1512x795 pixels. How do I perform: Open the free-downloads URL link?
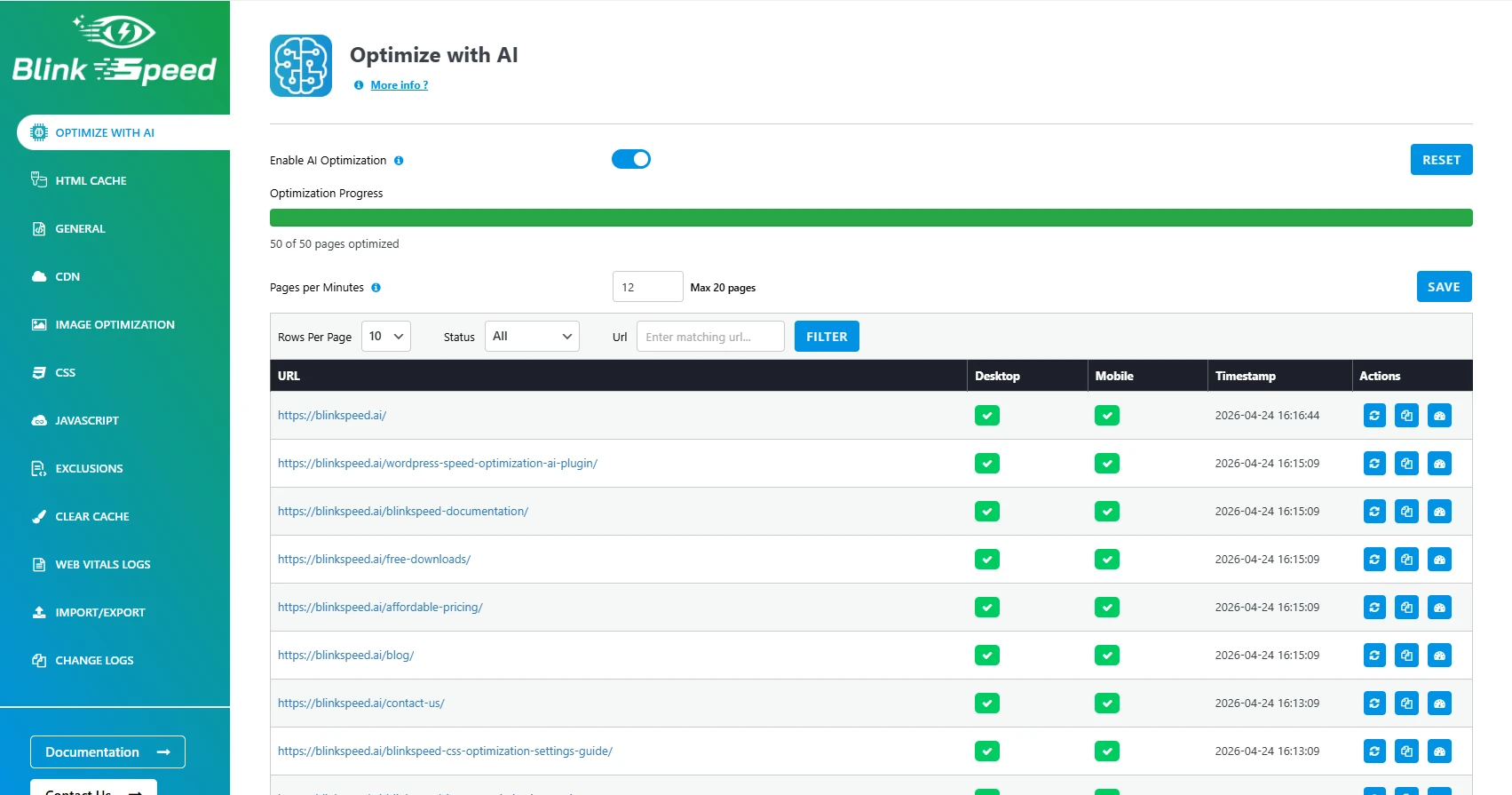(374, 559)
